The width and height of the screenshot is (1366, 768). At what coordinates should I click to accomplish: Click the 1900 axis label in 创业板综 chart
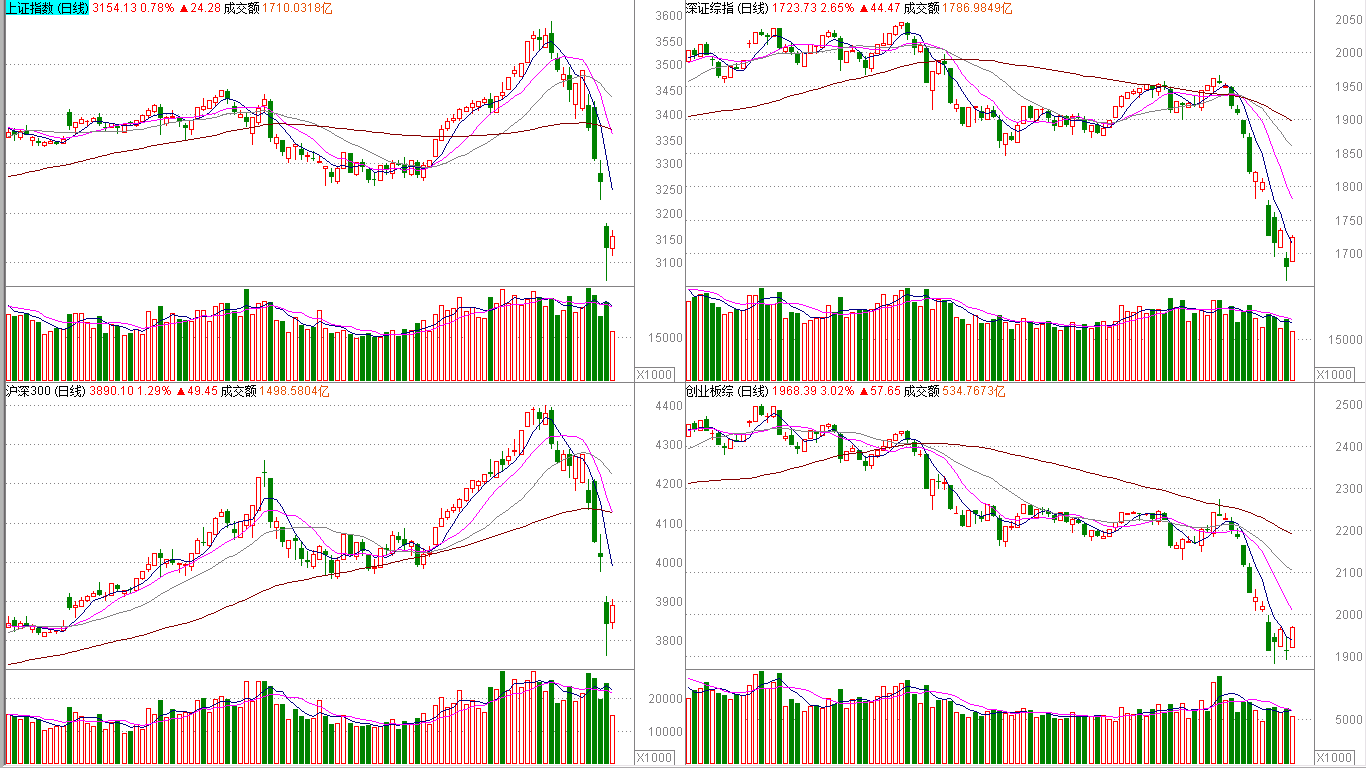[x=1349, y=657]
